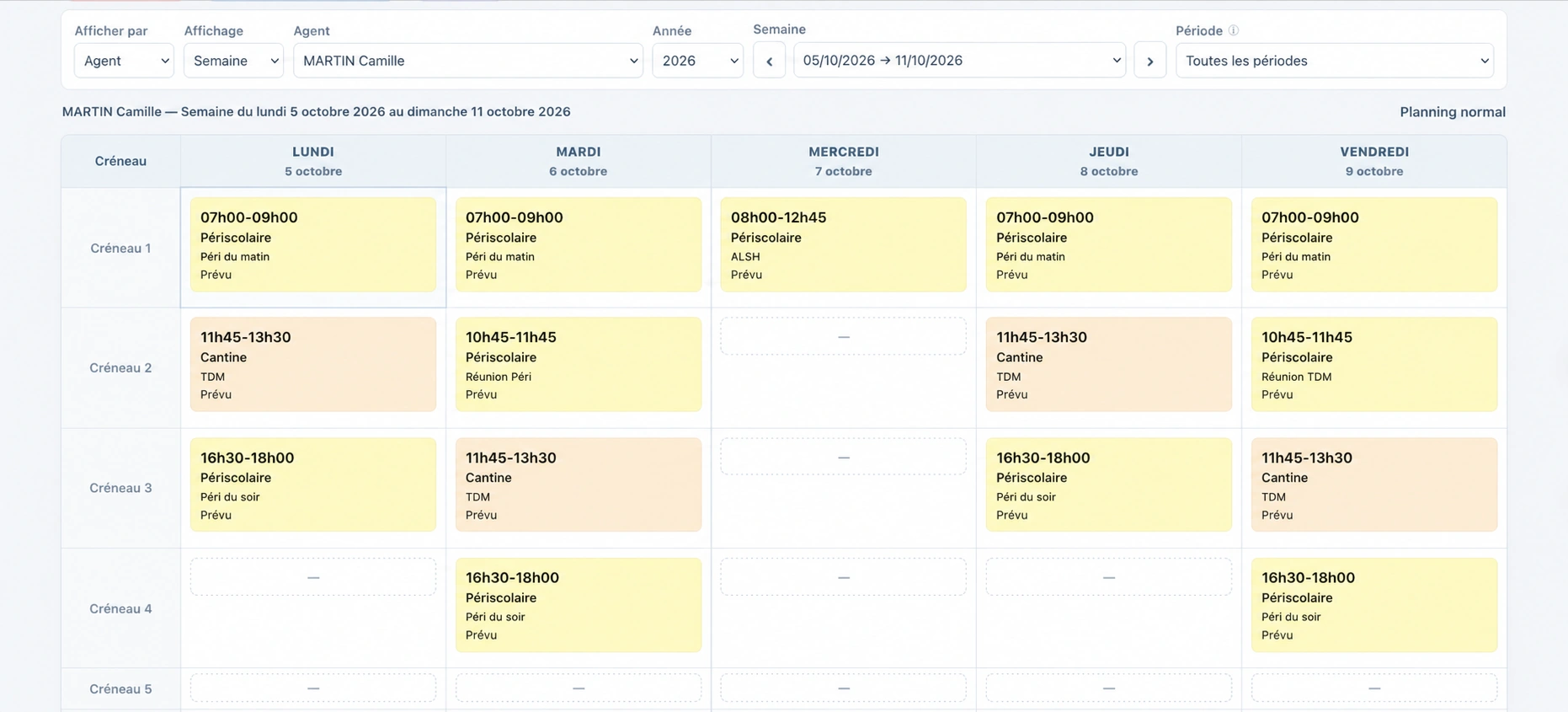The image size is (1568, 712).
Task: Click empty Mercredi Créneau 4 slot
Action: (844, 577)
